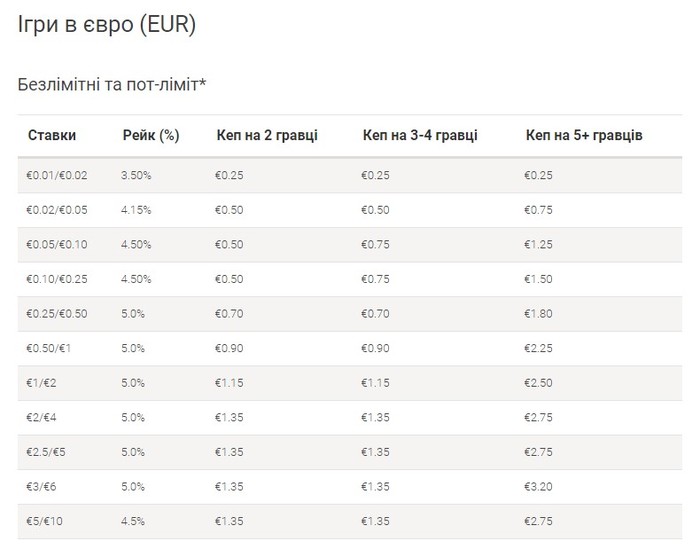
Task: Click the 'Кеп на 2 гравці' header
Action: point(267,135)
